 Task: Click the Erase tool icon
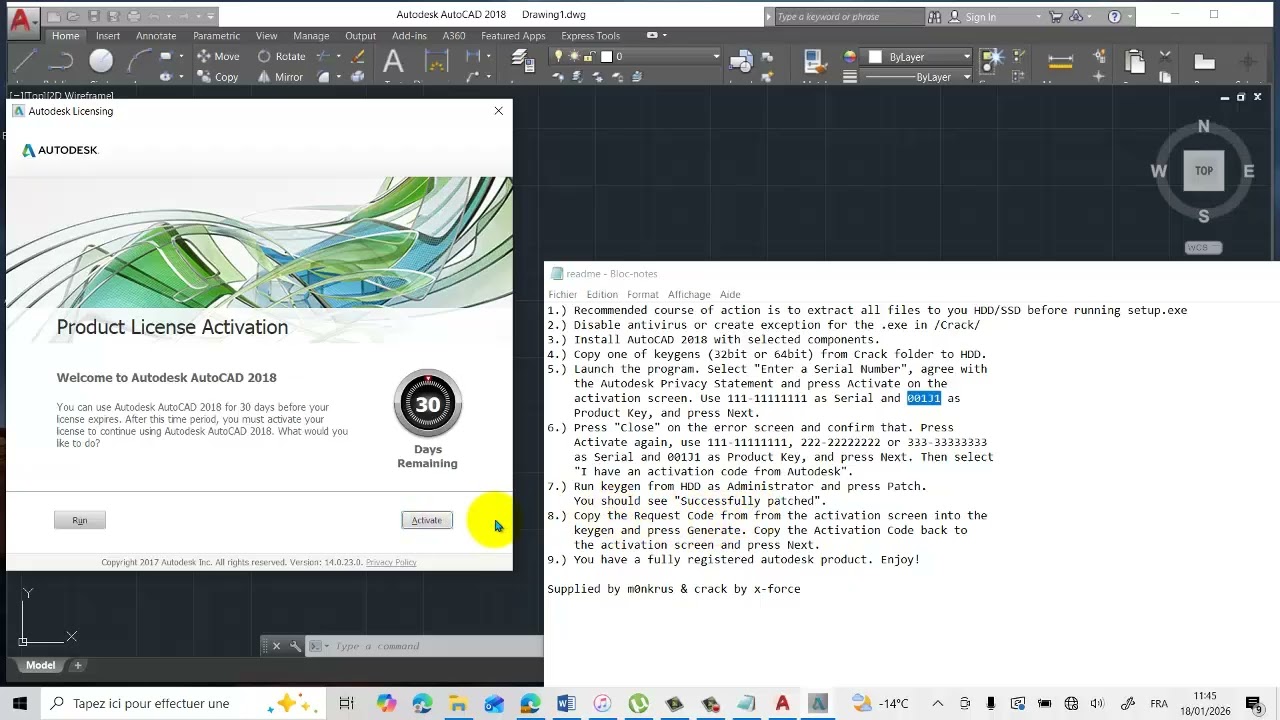coord(358,57)
